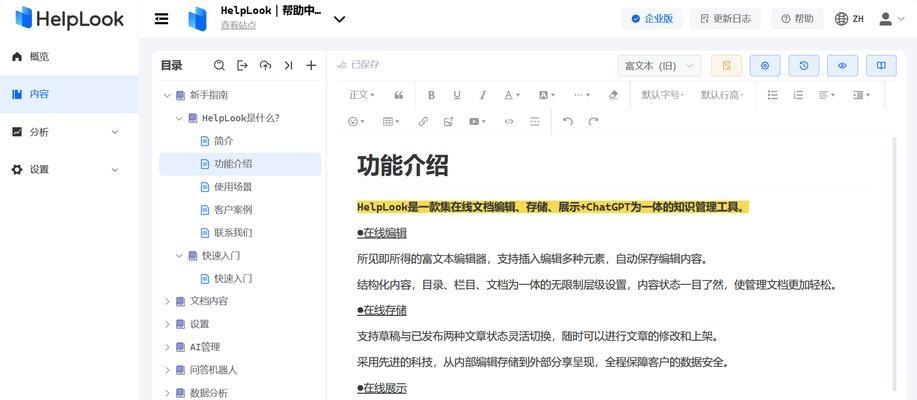This screenshot has width=917, height=400.
Task: Open the indent options dropdown
Action: pyautogui.click(x=861, y=95)
